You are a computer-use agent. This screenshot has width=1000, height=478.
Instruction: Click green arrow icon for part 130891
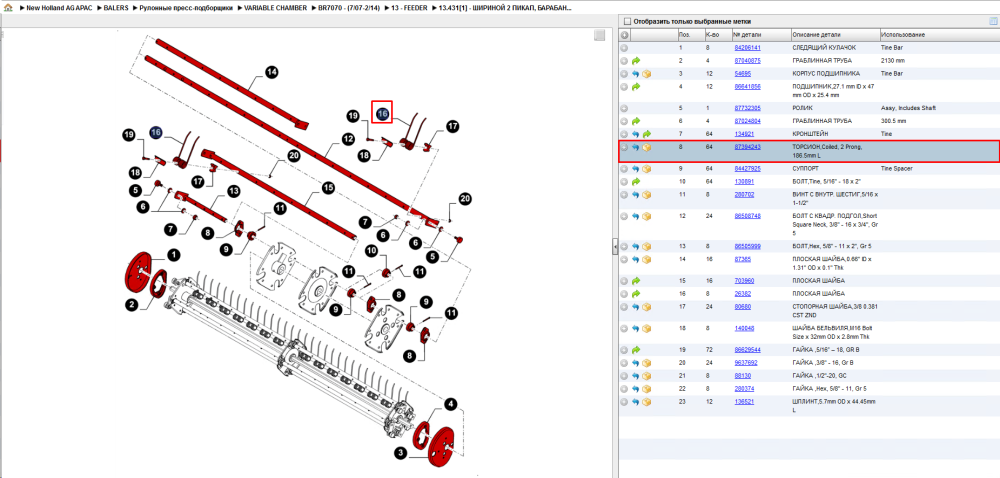pyautogui.click(x=636, y=182)
